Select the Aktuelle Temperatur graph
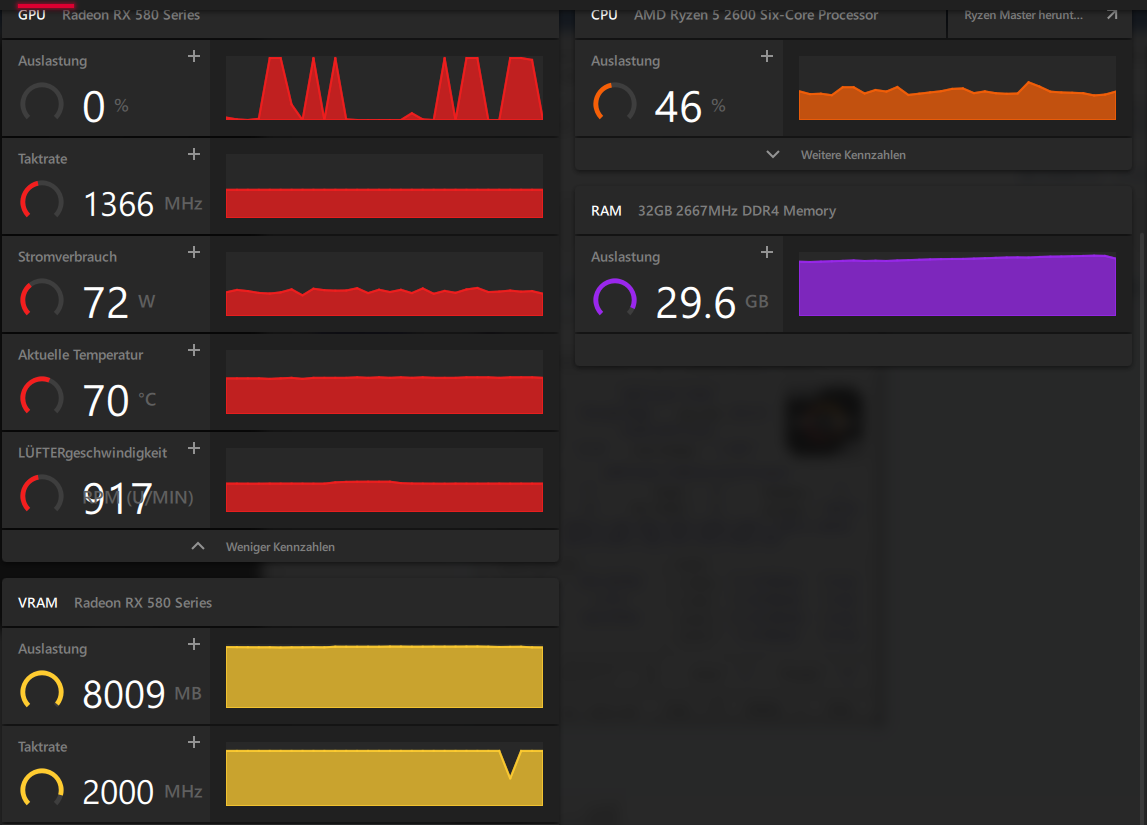The width and height of the screenshot is (1147, 825). [x=384, y=382]
